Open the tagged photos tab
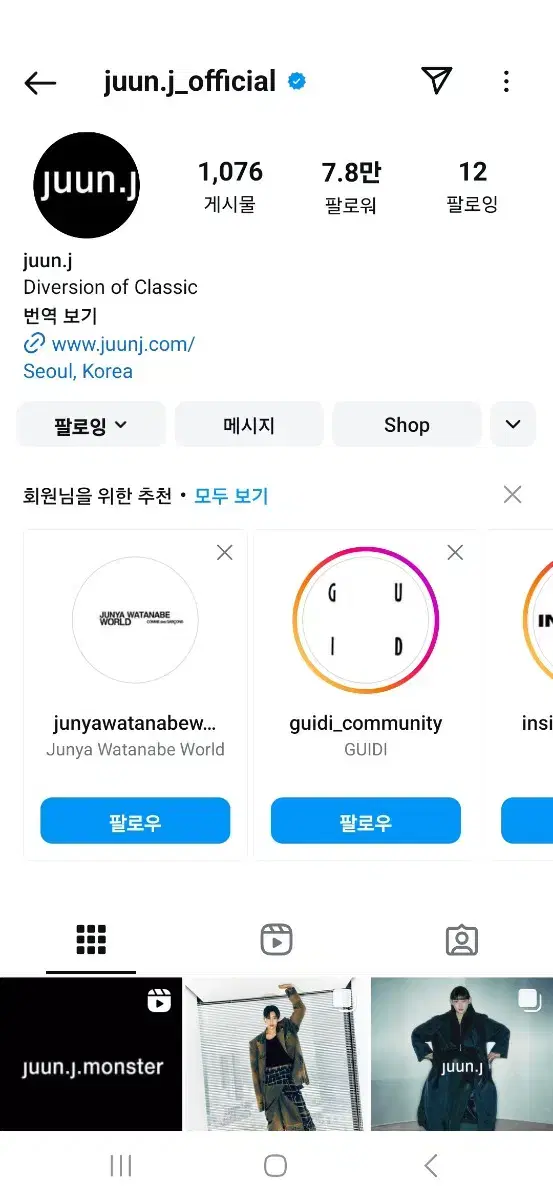 click(x=461, y=939)
